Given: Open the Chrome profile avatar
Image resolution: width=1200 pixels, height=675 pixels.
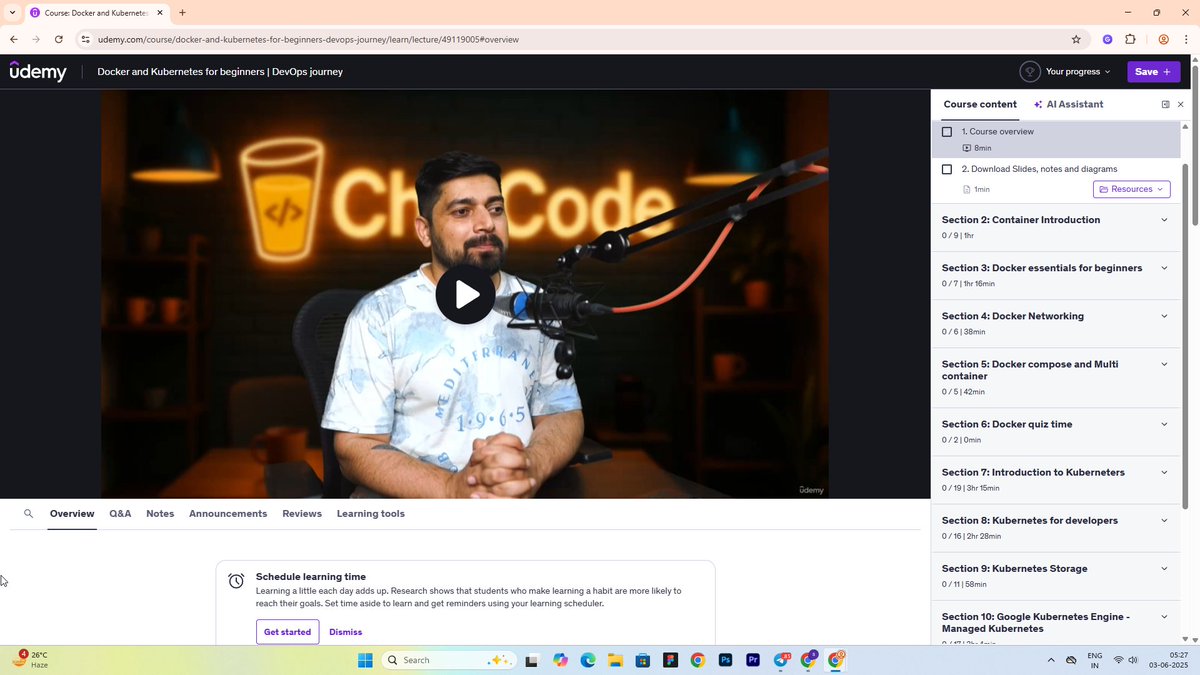Looking at the screenshot, I should point(1164,40).
